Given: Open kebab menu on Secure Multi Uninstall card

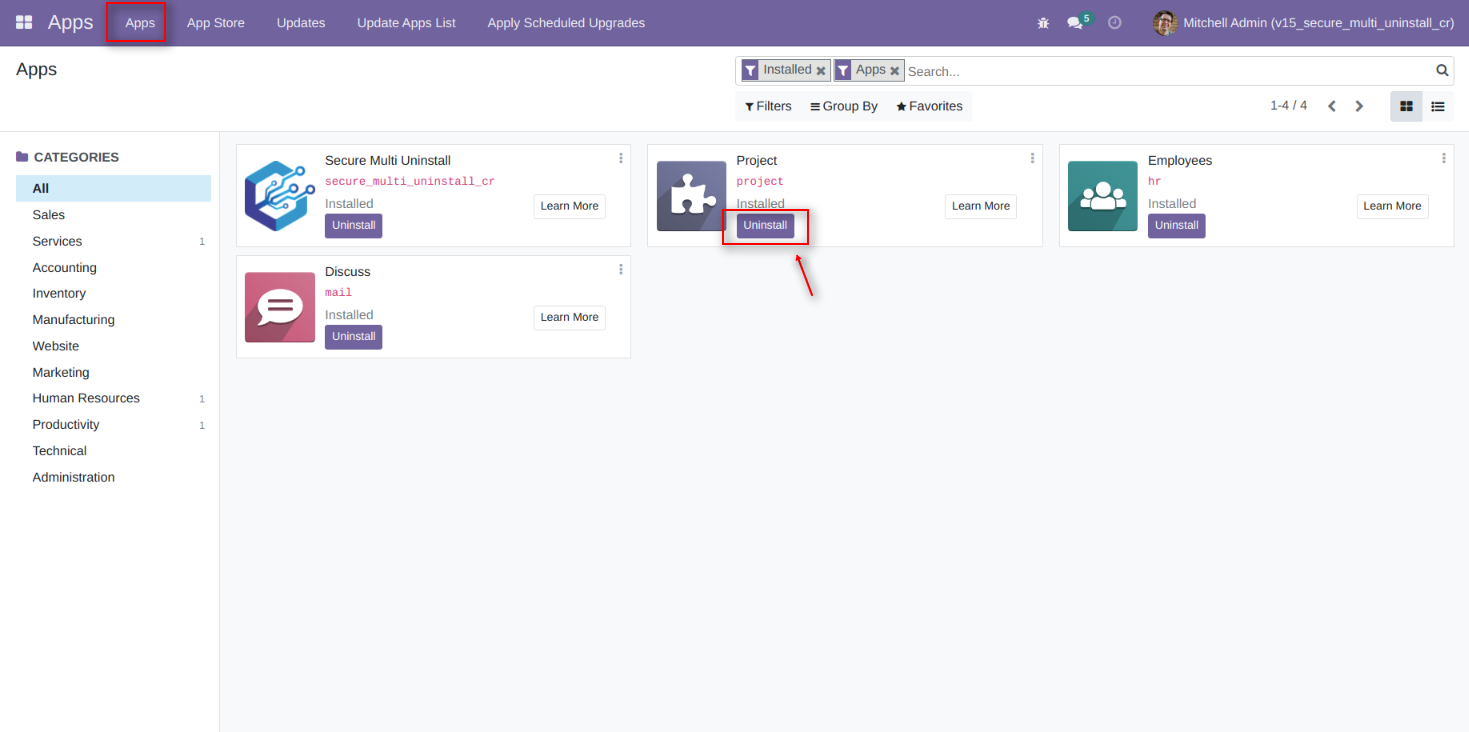Looking at the screenshot, I should [x=621, y=158].
